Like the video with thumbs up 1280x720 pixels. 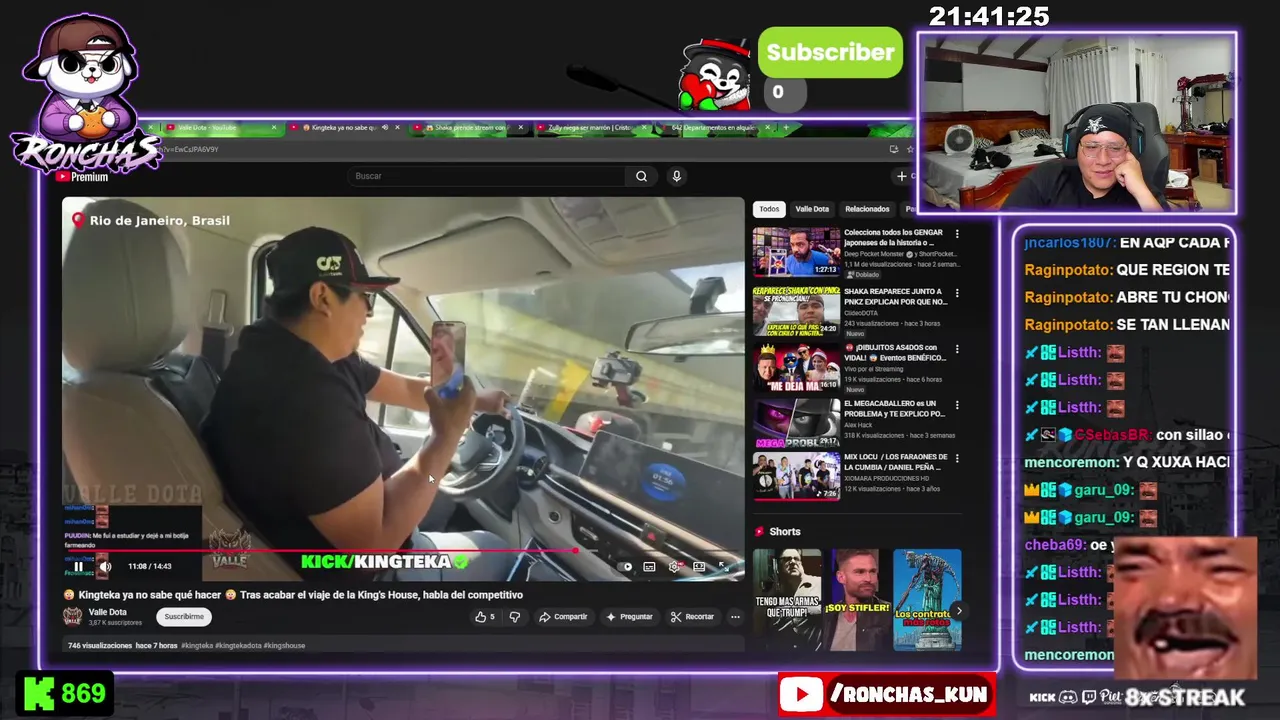485,617
